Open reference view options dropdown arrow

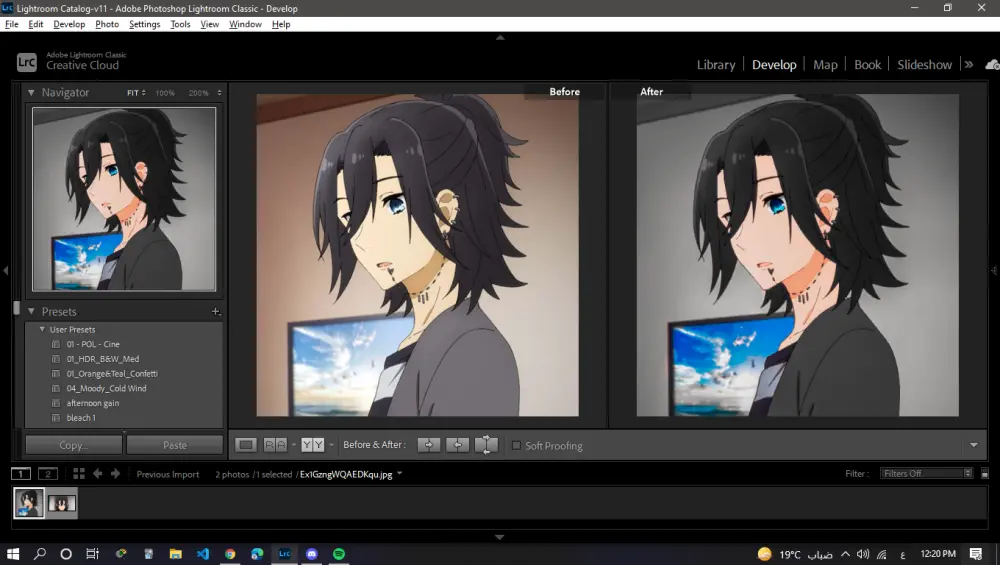(x=293, y=445)
